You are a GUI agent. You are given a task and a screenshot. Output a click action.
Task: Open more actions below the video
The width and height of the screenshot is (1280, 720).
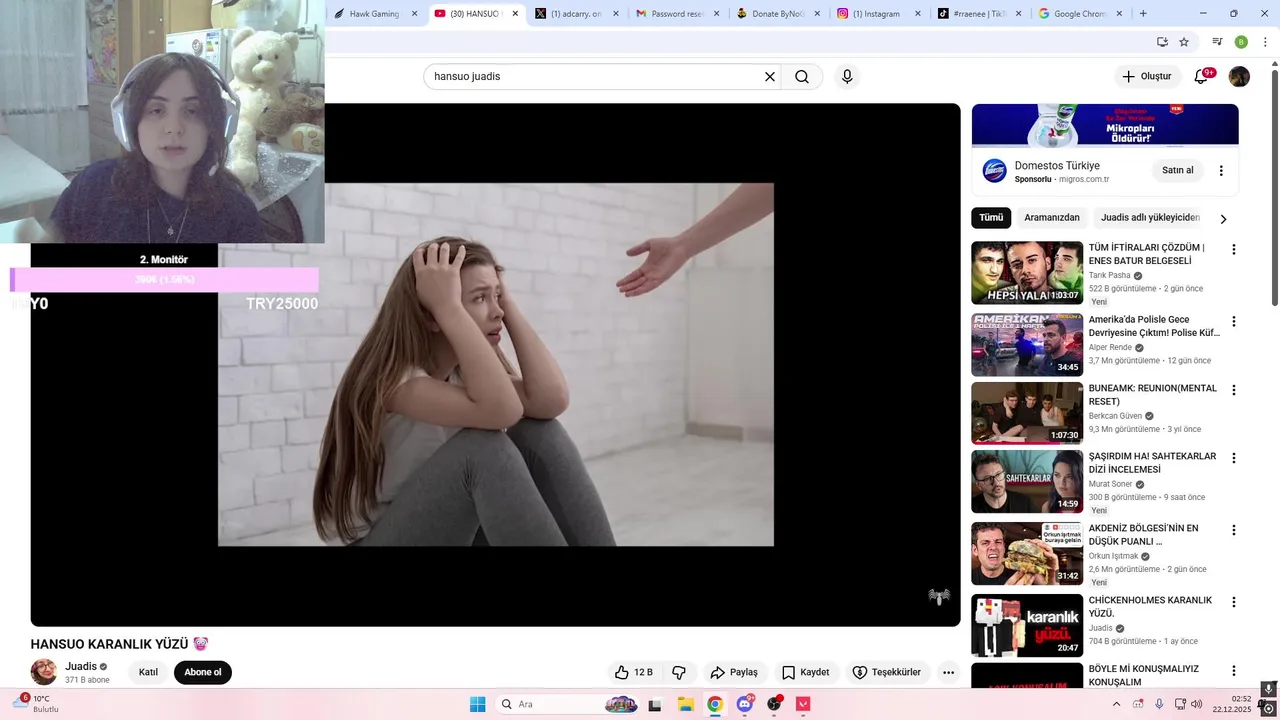(948, 672)
